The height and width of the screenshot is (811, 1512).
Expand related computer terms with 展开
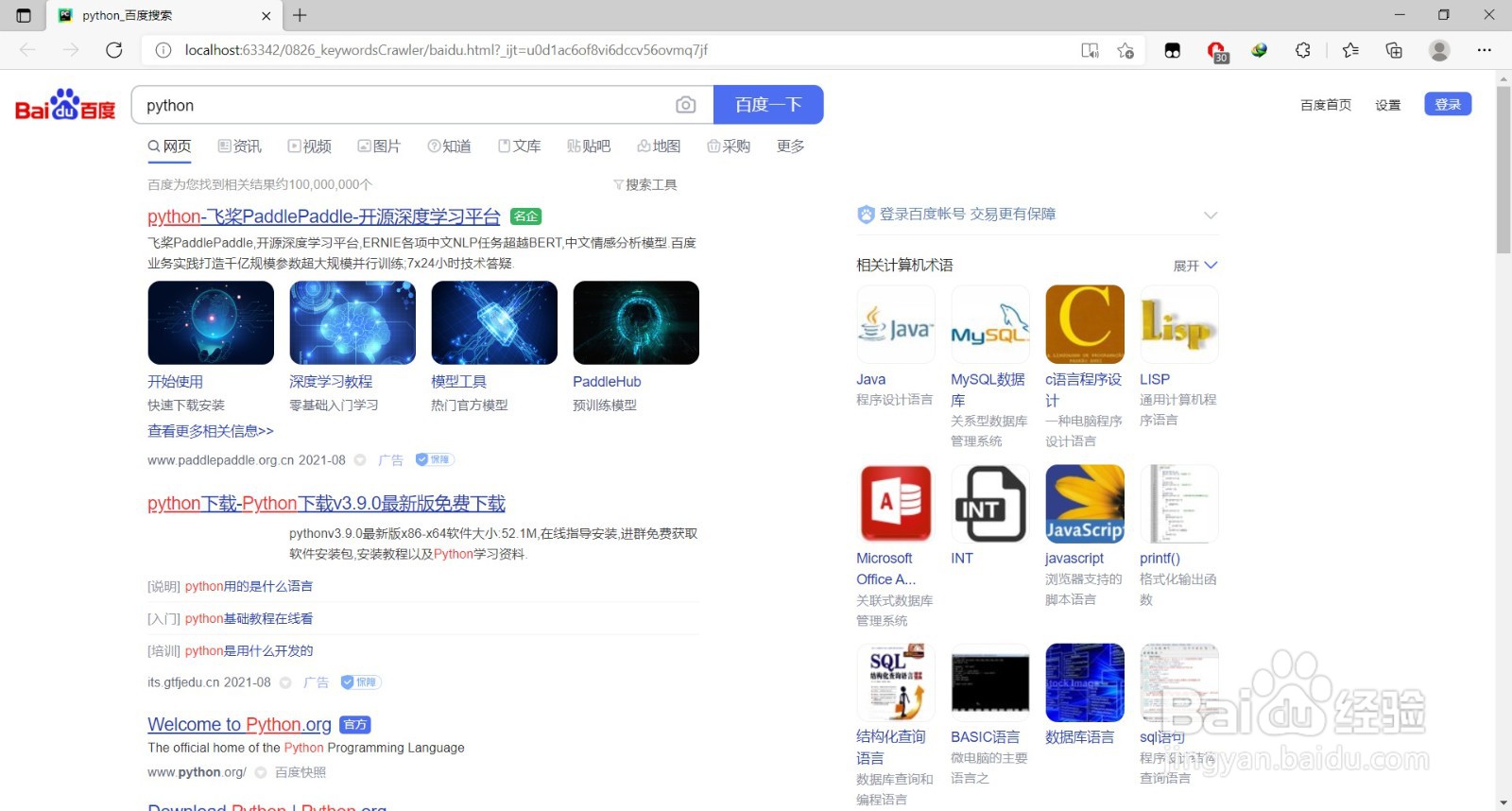(x=1195, y=266)
